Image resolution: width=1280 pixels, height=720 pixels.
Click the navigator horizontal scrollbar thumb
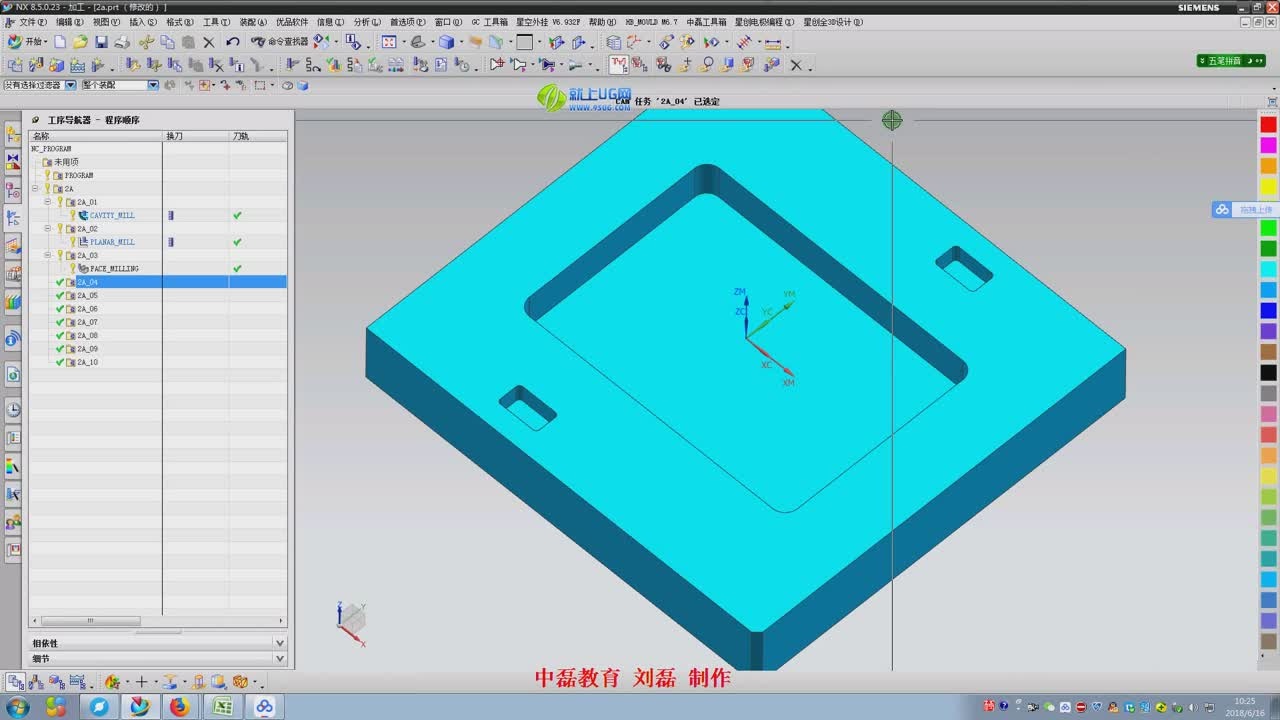click(x=89, y=621)
